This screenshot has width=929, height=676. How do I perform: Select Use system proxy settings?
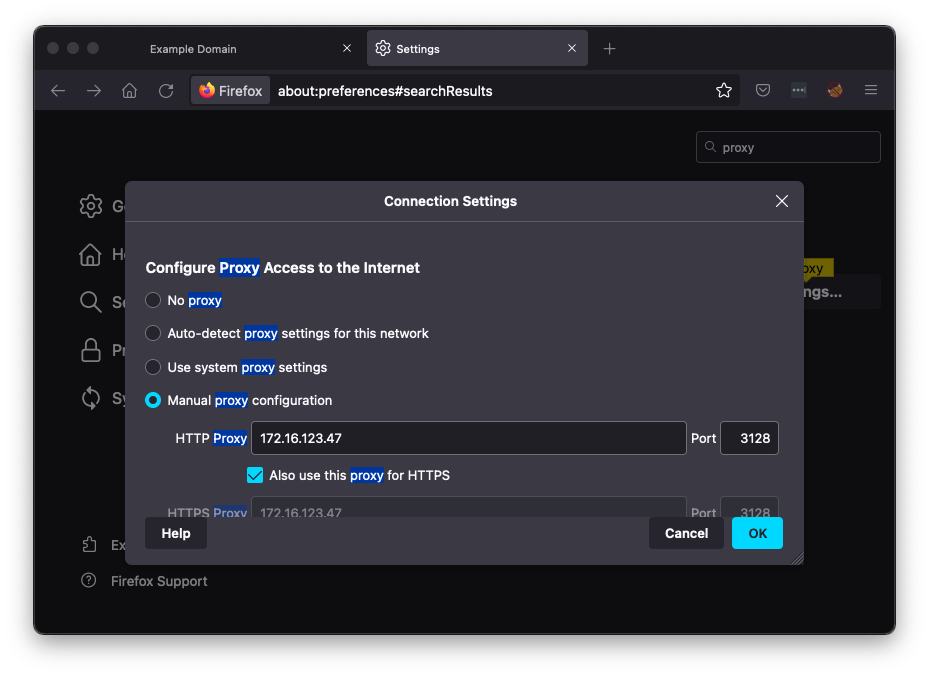pyautogui.click(x=153, y=367)
